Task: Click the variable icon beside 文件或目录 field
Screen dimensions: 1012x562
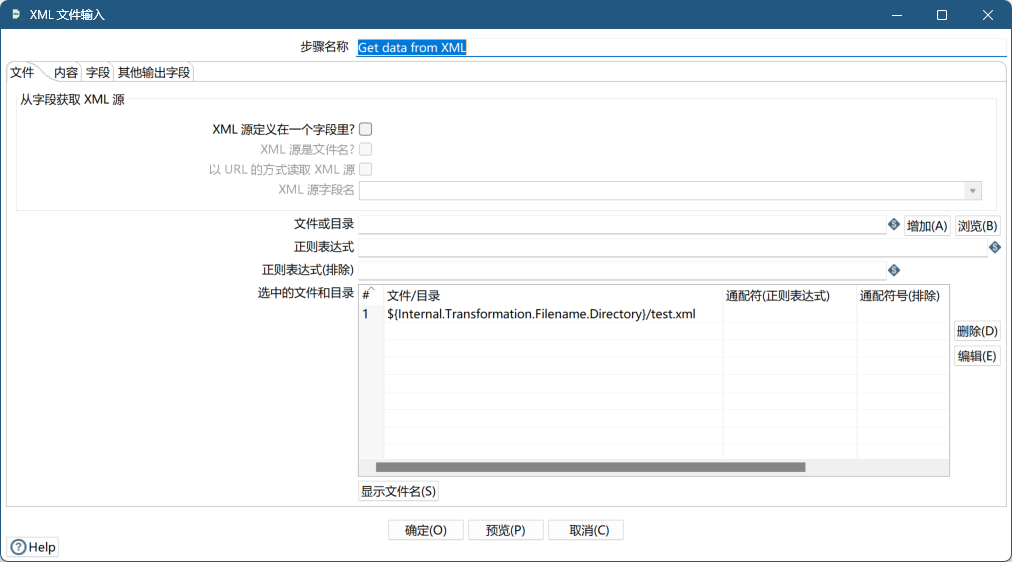Action: 894,225
